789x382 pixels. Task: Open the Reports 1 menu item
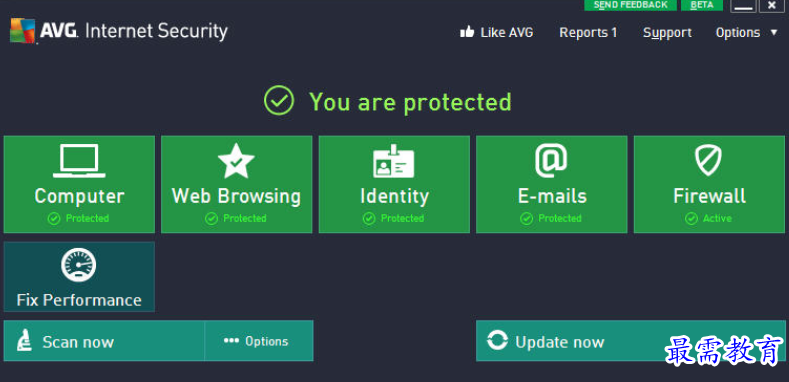coord(588,33)
